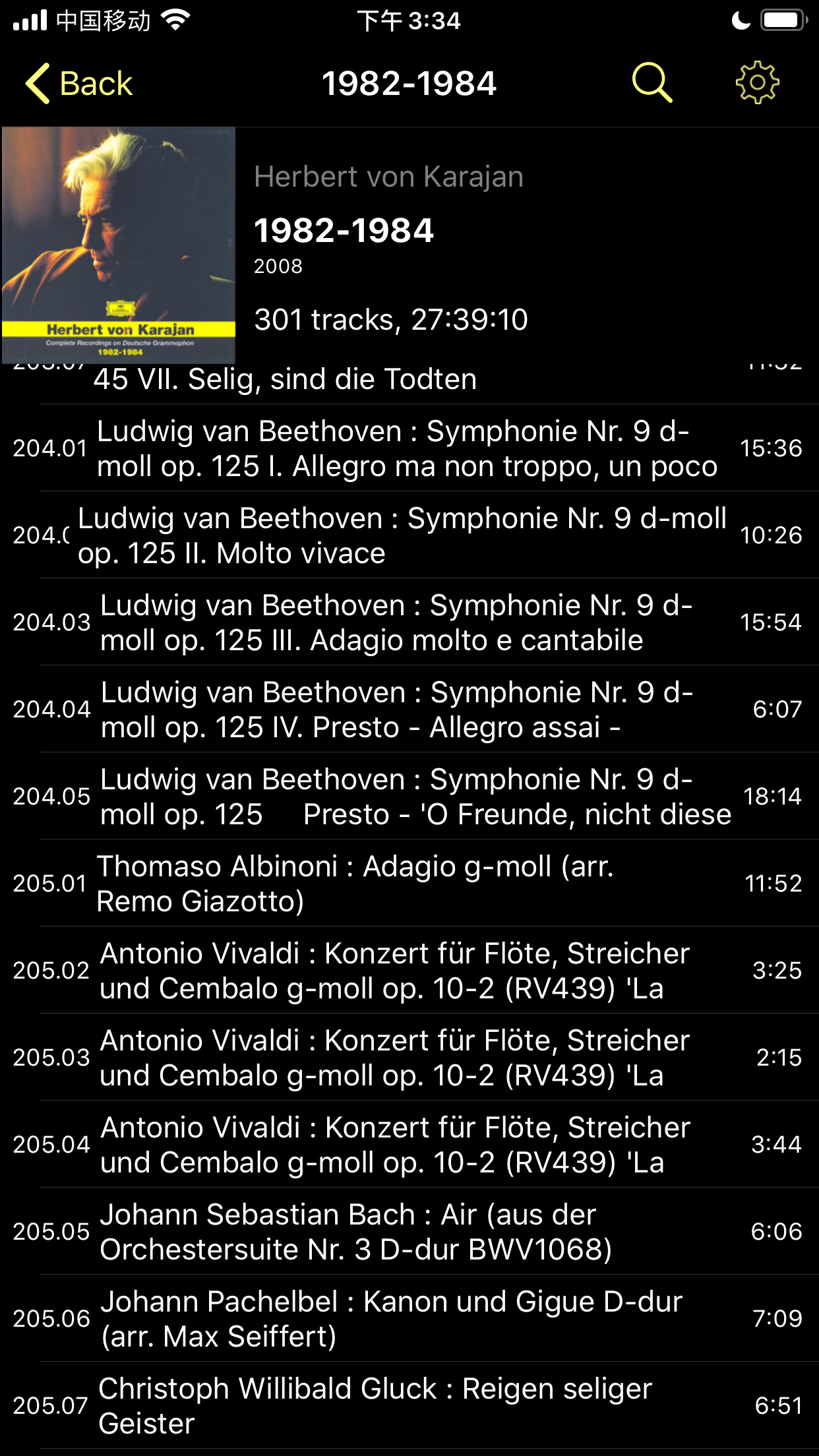
Task: Tap the battery indicator icon
Action: tap(783, 20)
